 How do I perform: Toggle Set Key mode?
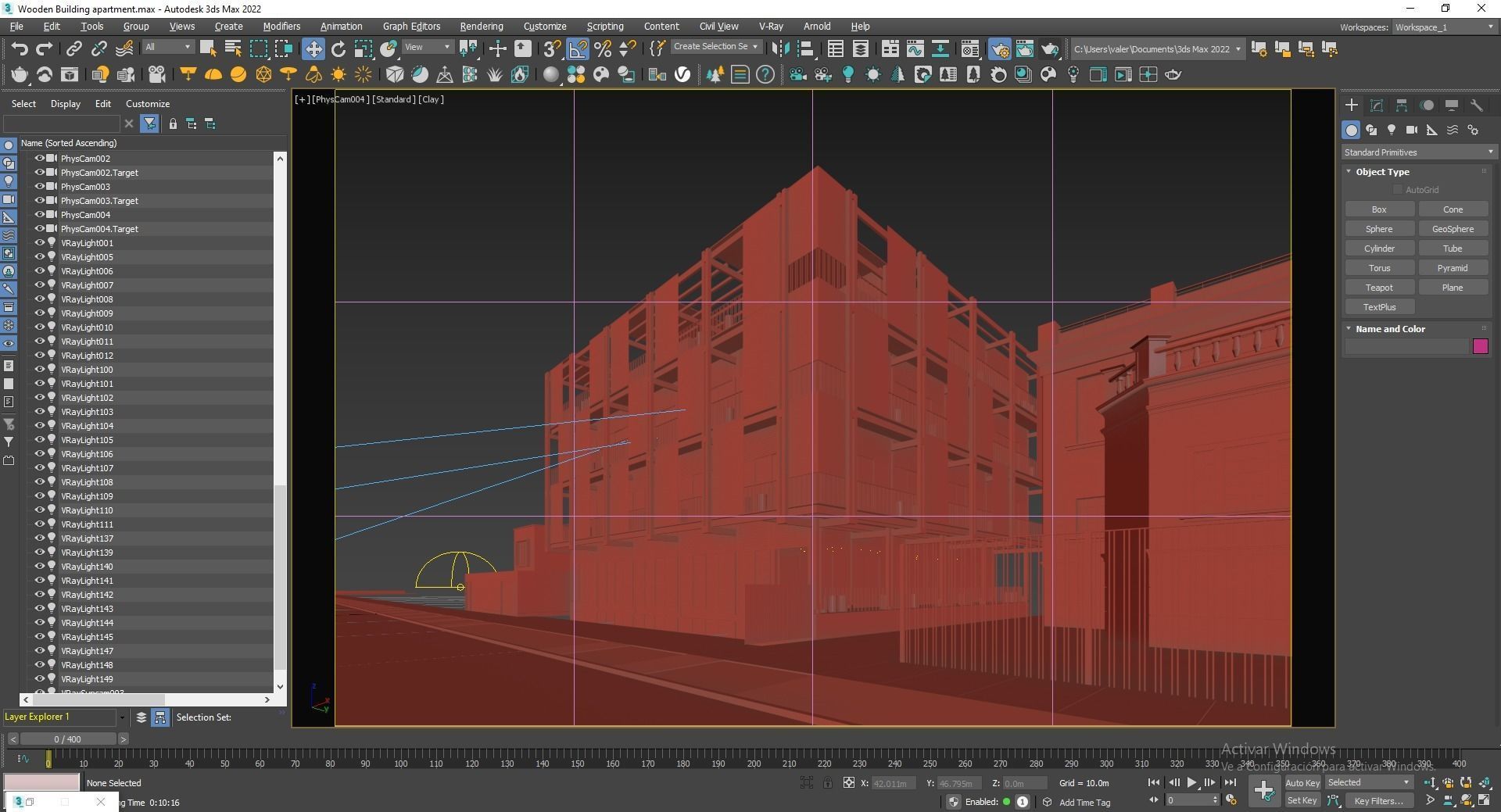pos(1302,800)
